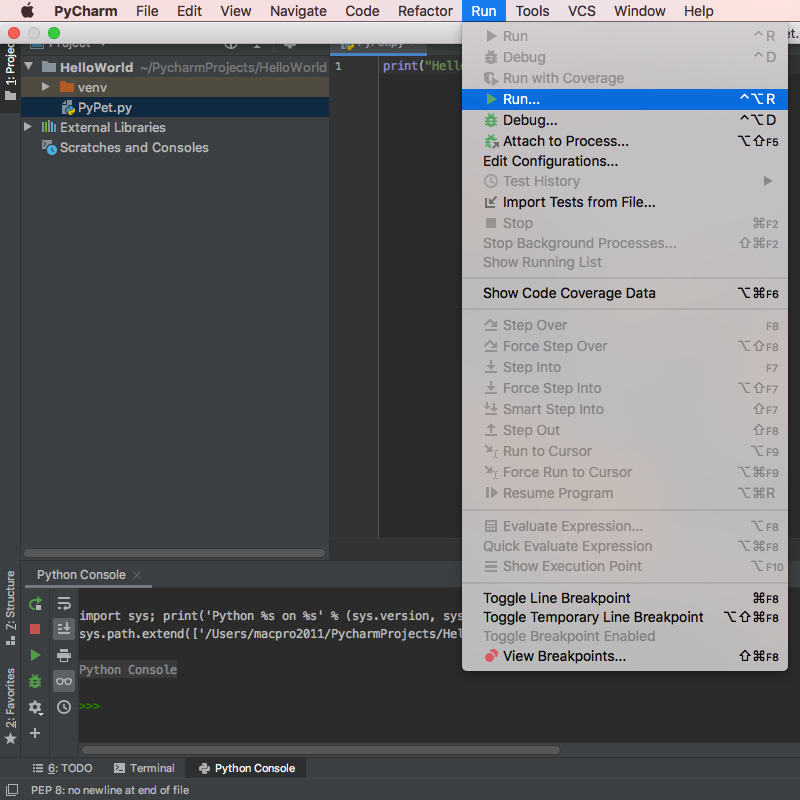The height and width of the screenshot is (800, 800).
Task: Open Edit Configurations...
Action: click(x=624, y=161)
